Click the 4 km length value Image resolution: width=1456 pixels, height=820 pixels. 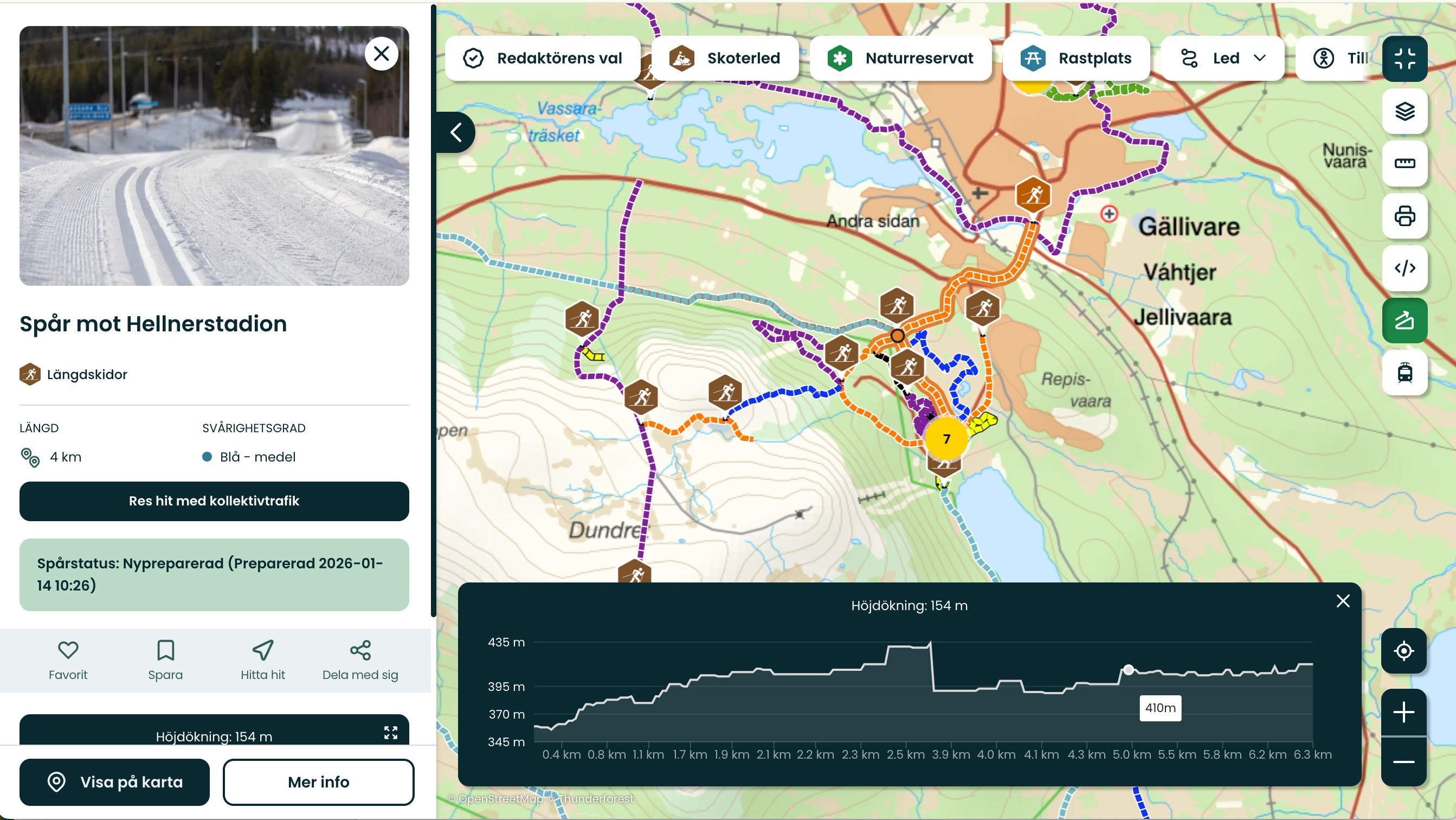pyautogui.click(x=66, y=457)
